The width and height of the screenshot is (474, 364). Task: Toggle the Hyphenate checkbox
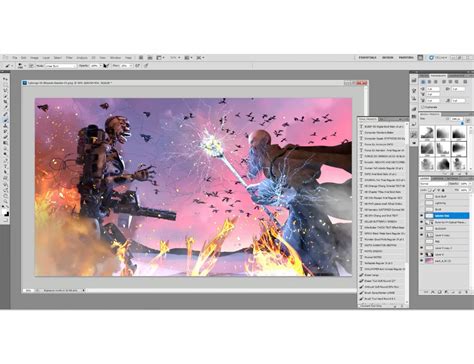click(422, 107)
